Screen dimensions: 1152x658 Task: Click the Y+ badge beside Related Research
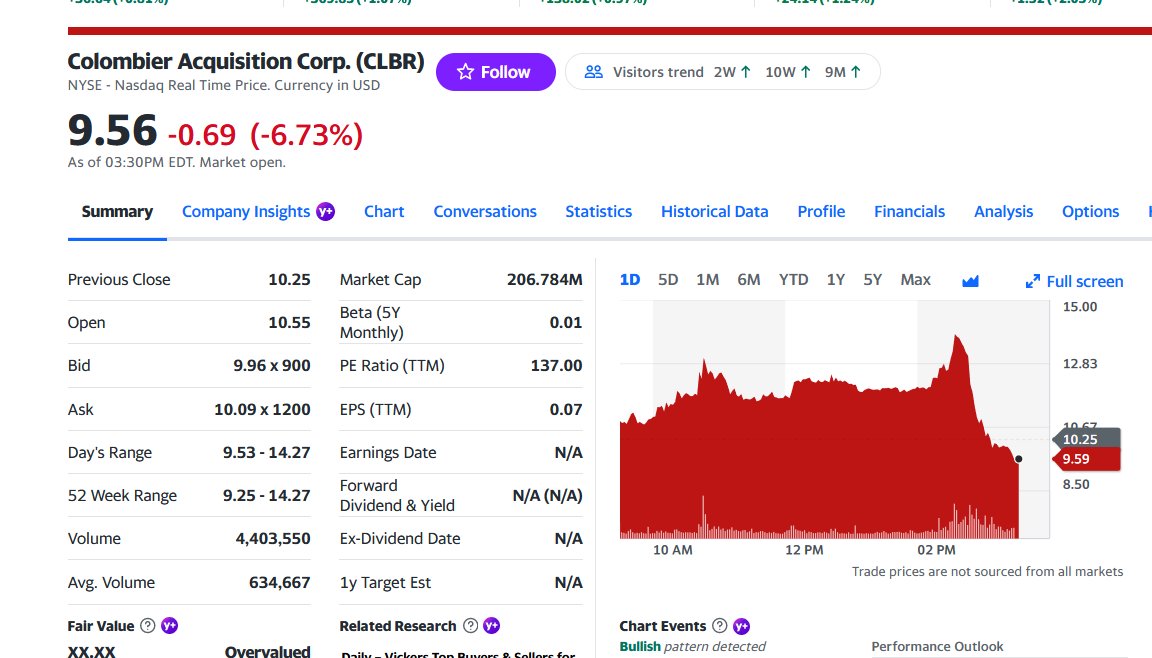(492, 626)
